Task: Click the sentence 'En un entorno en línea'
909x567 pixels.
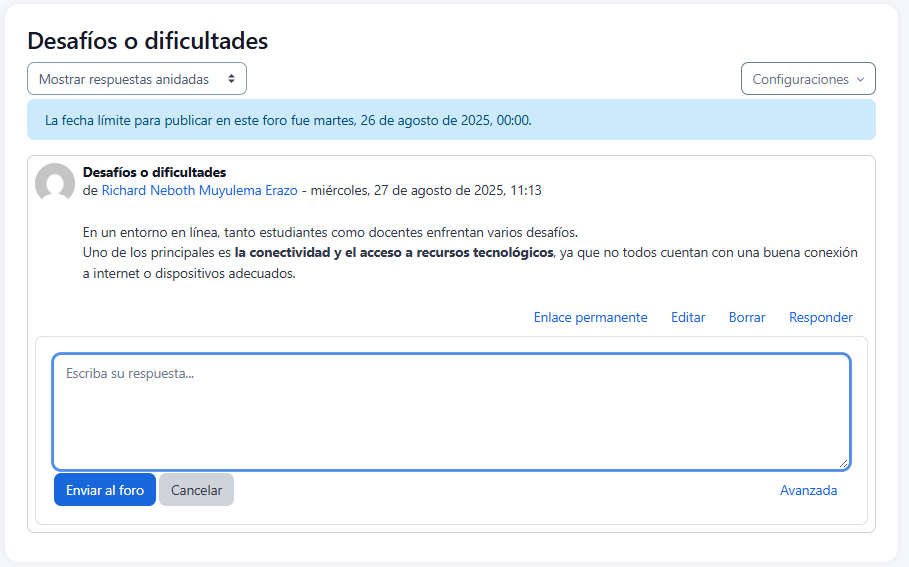Action: coord(330,231)
